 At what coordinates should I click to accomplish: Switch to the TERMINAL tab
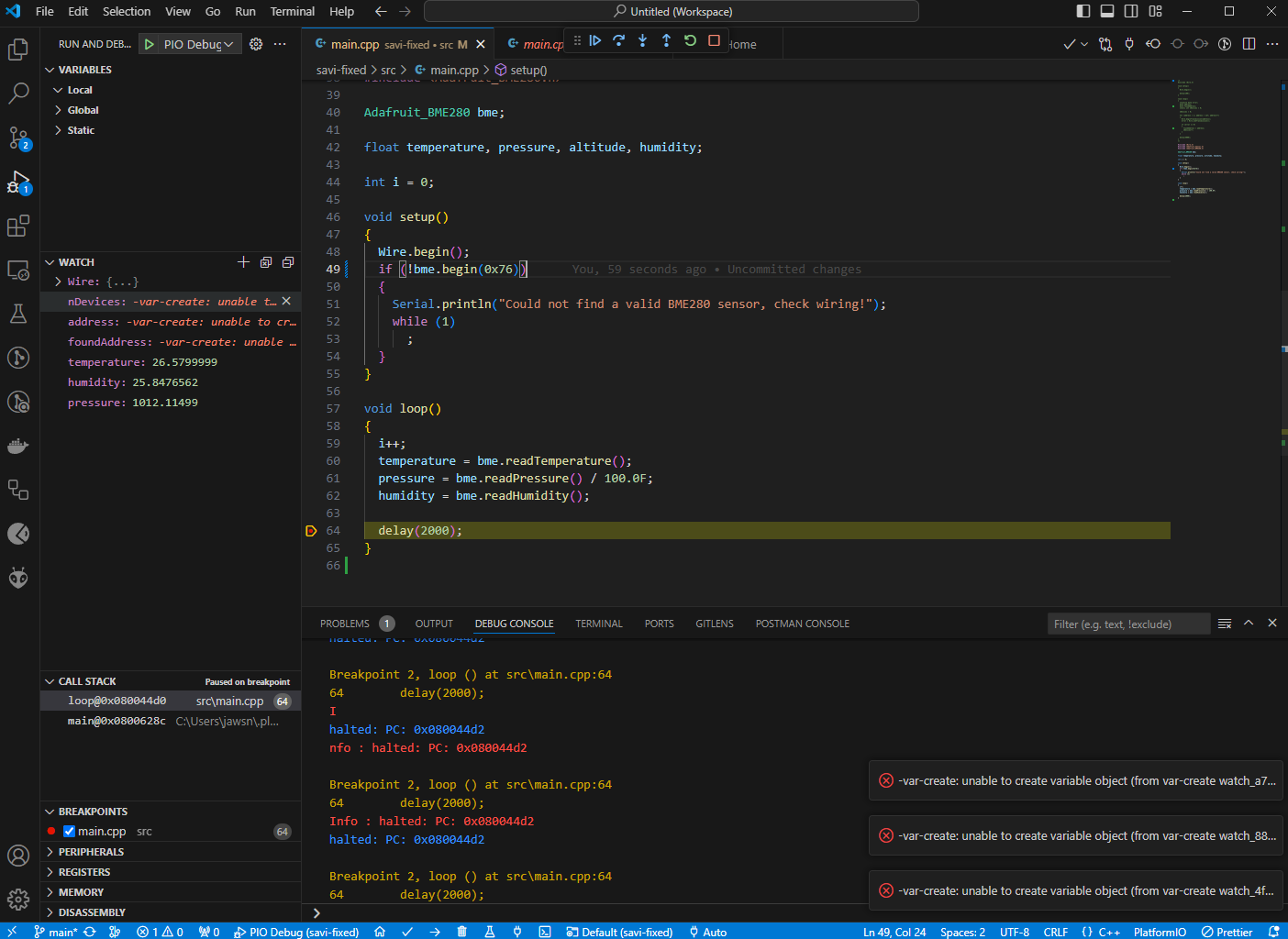[599, 624]
